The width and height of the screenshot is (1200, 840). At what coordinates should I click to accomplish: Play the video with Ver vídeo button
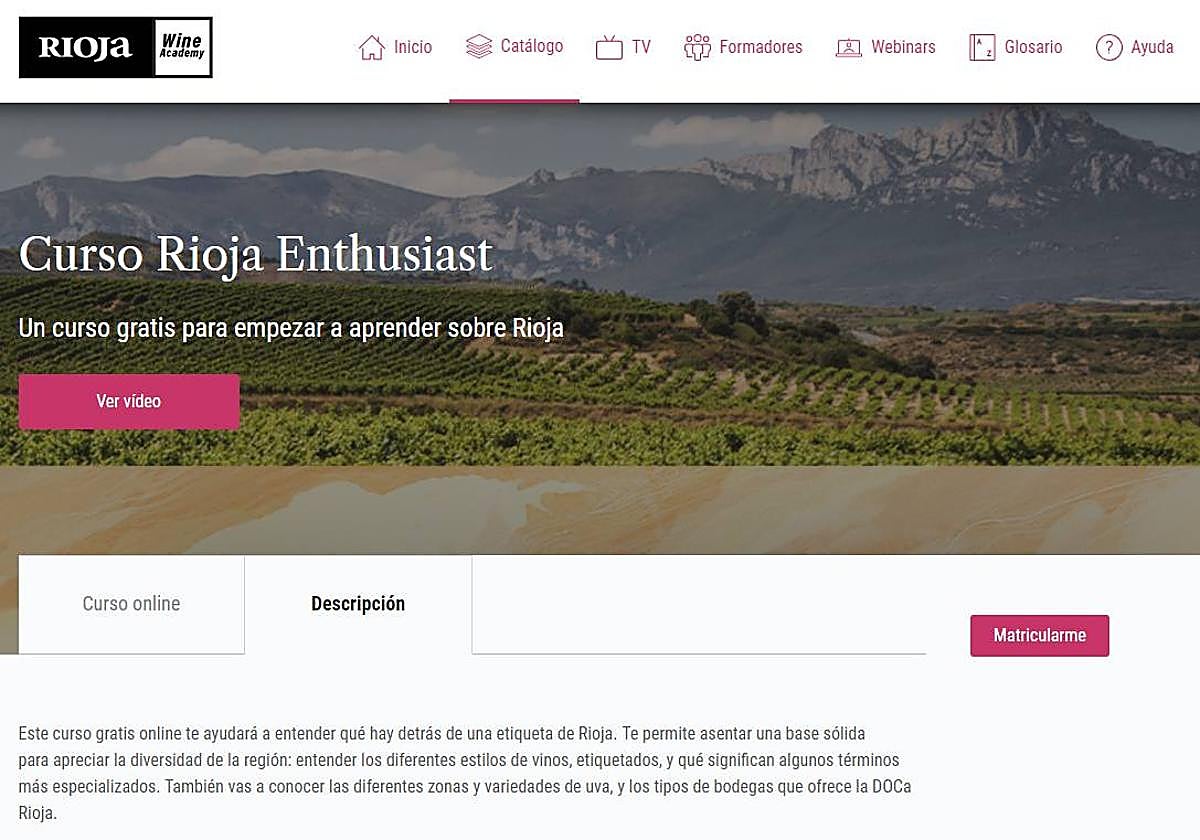(x=129, y=401)
